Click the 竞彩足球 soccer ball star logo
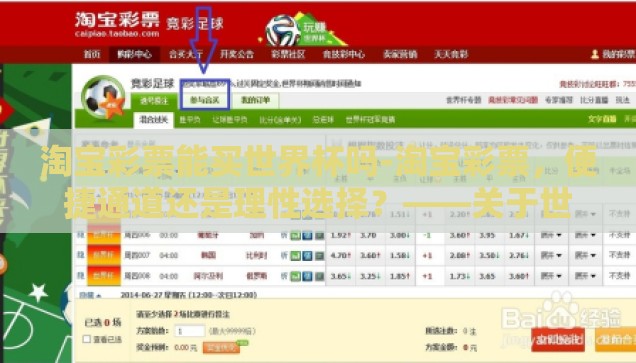Image resolution: width=636 pixels, height=363 pixels. click(x=103, y=98)
